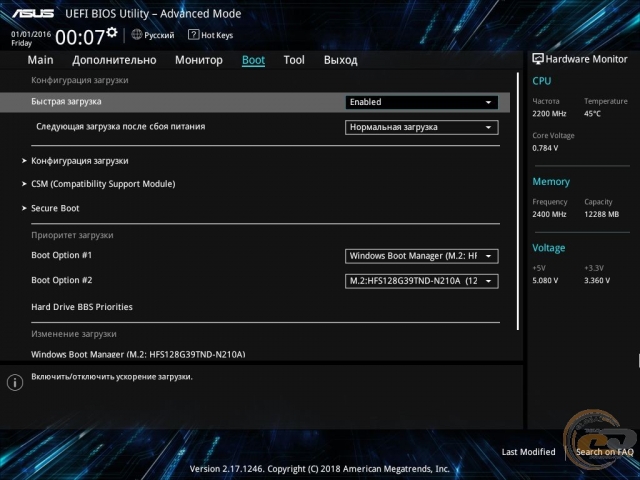640x480 pixels.
Task: Click the globe language icon
Action: point(137,35)
